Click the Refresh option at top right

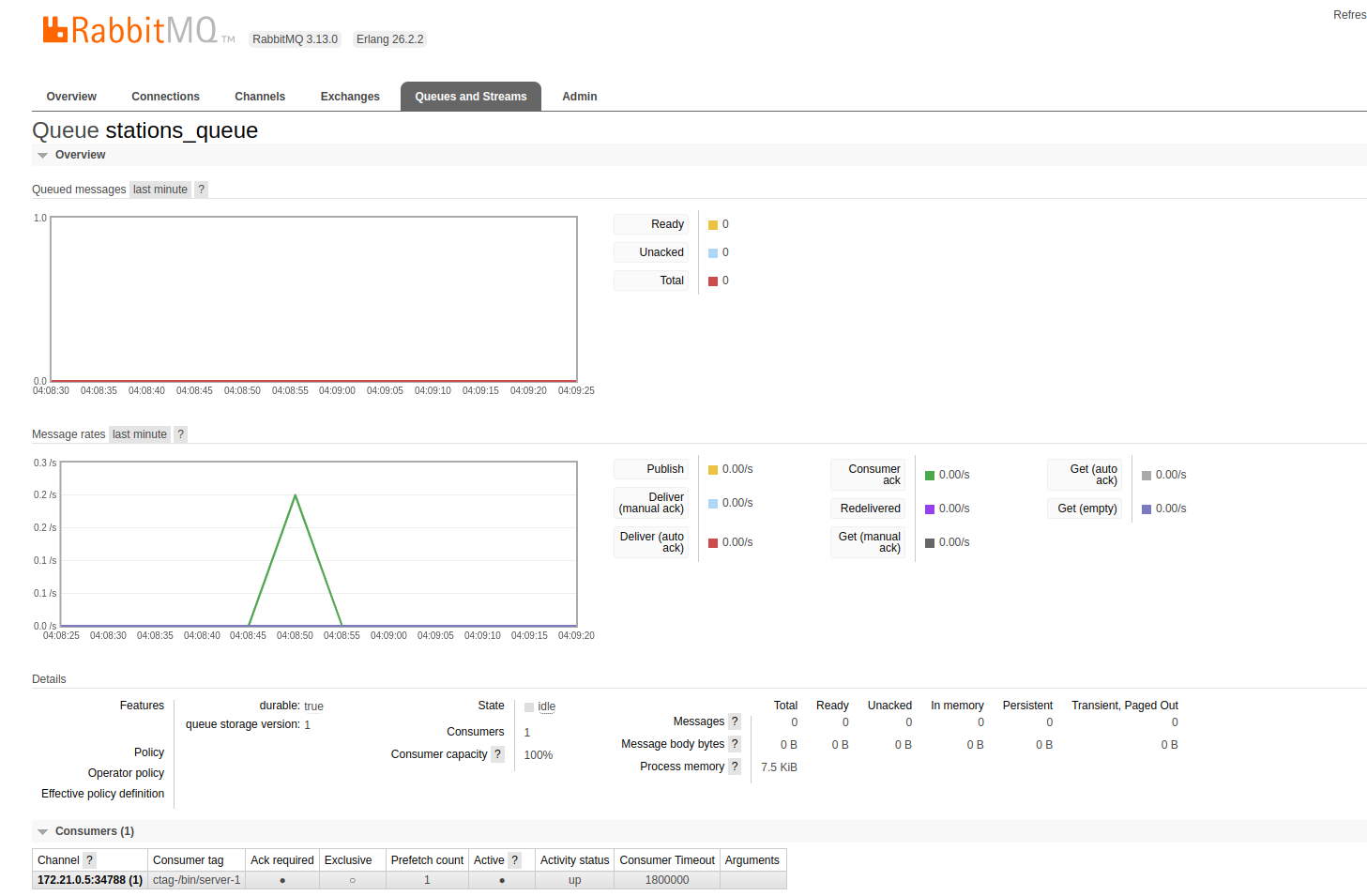1349,15
